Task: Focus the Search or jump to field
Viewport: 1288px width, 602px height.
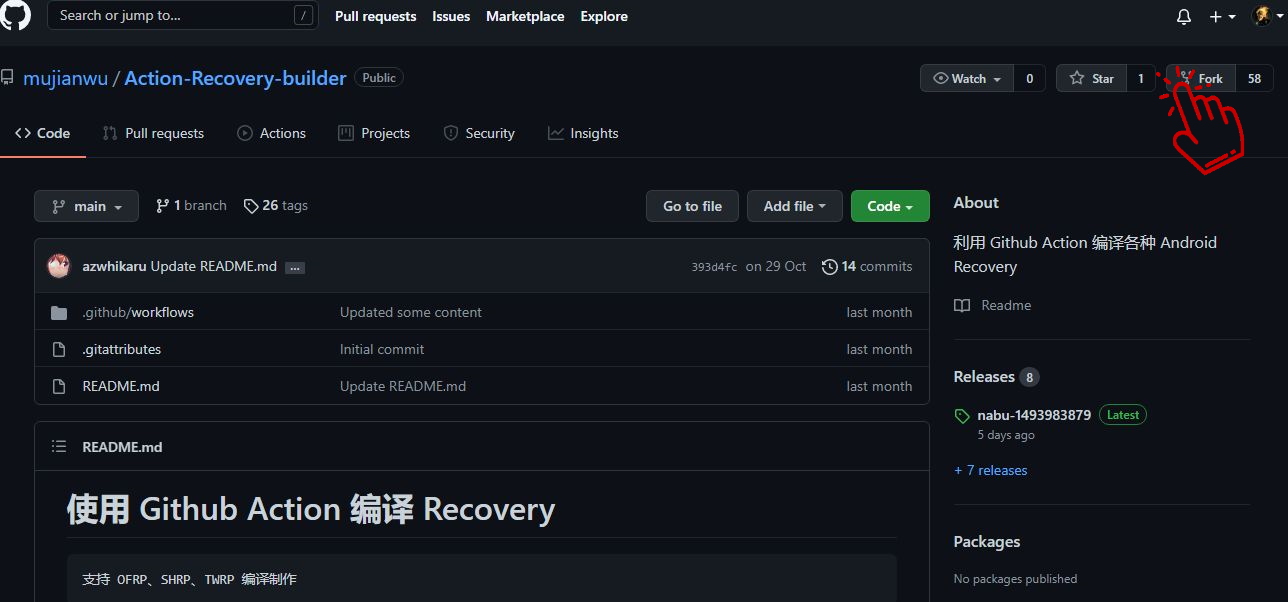Action: click(x=183, y=15)
